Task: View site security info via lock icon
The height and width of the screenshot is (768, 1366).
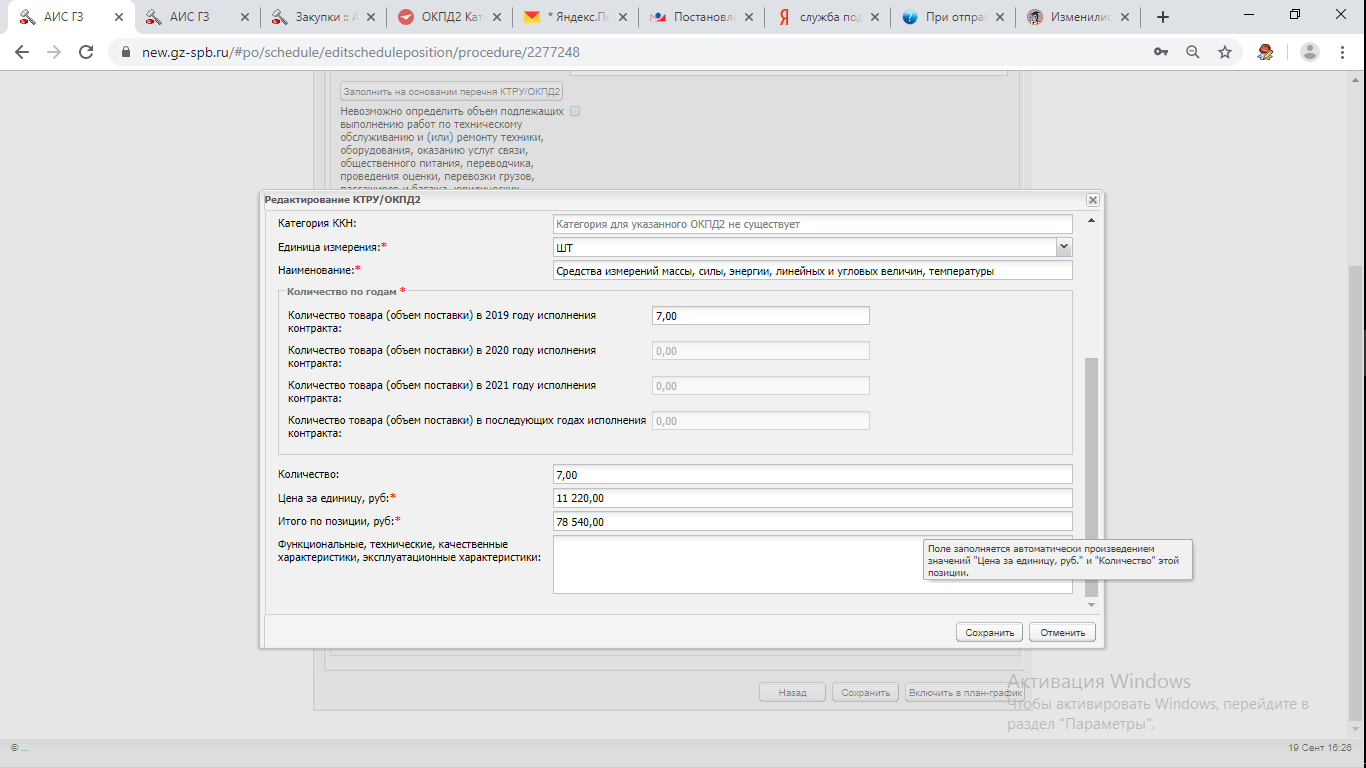Action: pos(126,52)
